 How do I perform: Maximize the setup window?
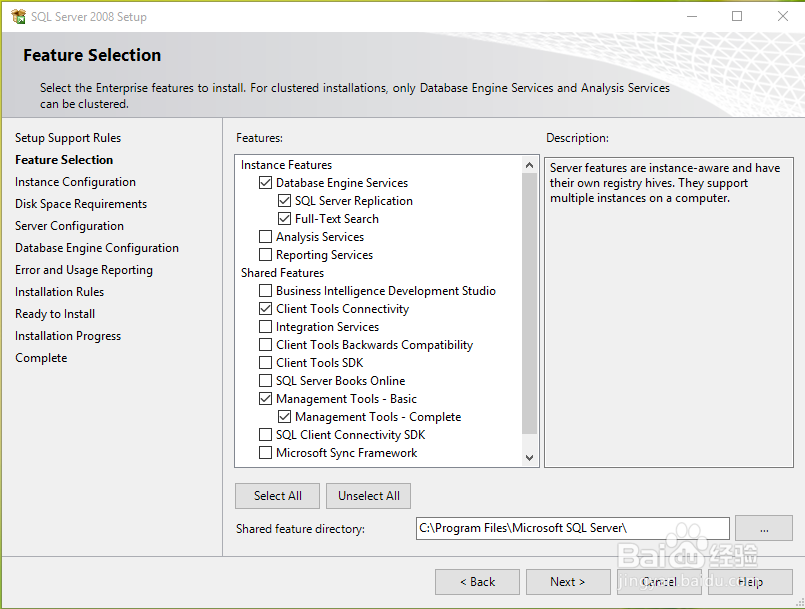(x=737, y=16)
